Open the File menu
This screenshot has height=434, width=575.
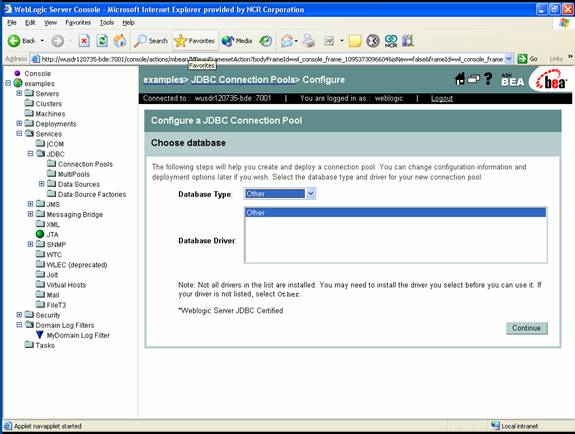(x=12, y=23)
